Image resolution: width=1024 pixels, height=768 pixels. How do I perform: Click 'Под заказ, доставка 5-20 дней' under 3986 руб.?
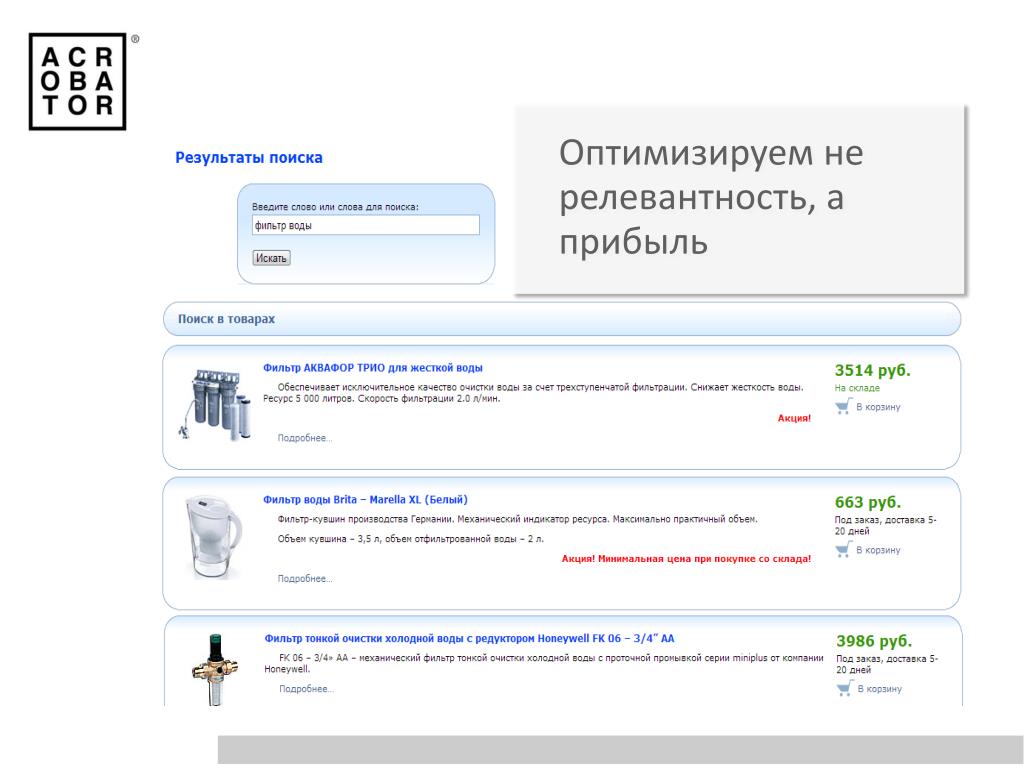887,664
